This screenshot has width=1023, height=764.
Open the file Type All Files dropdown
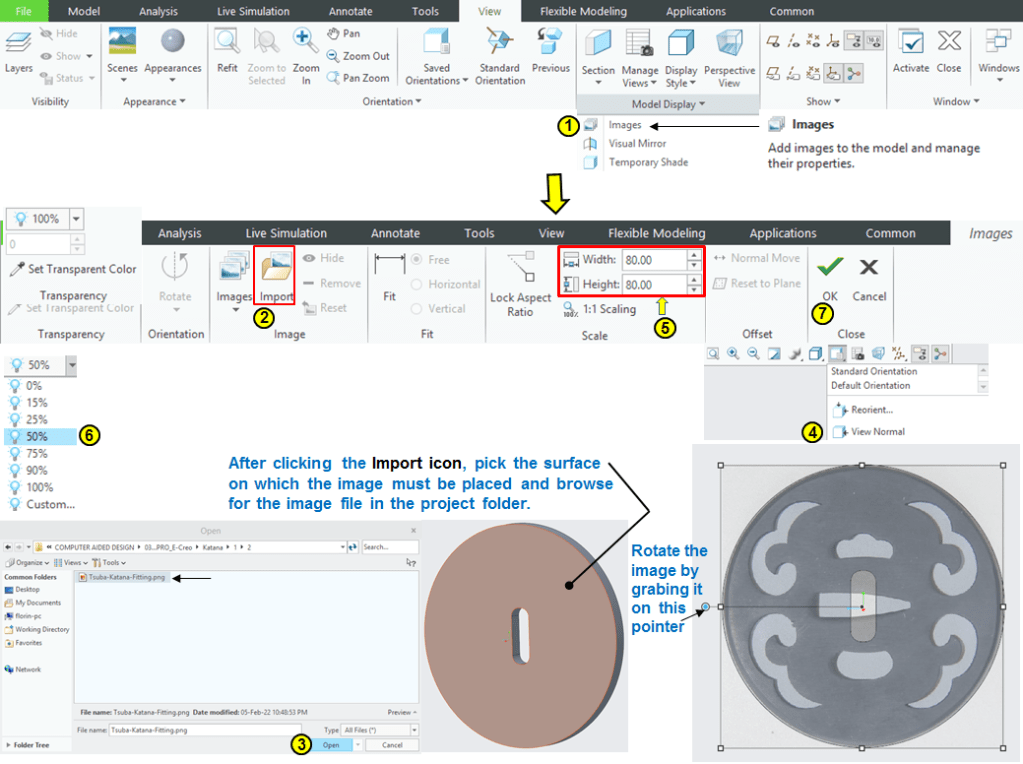(379, 731)
